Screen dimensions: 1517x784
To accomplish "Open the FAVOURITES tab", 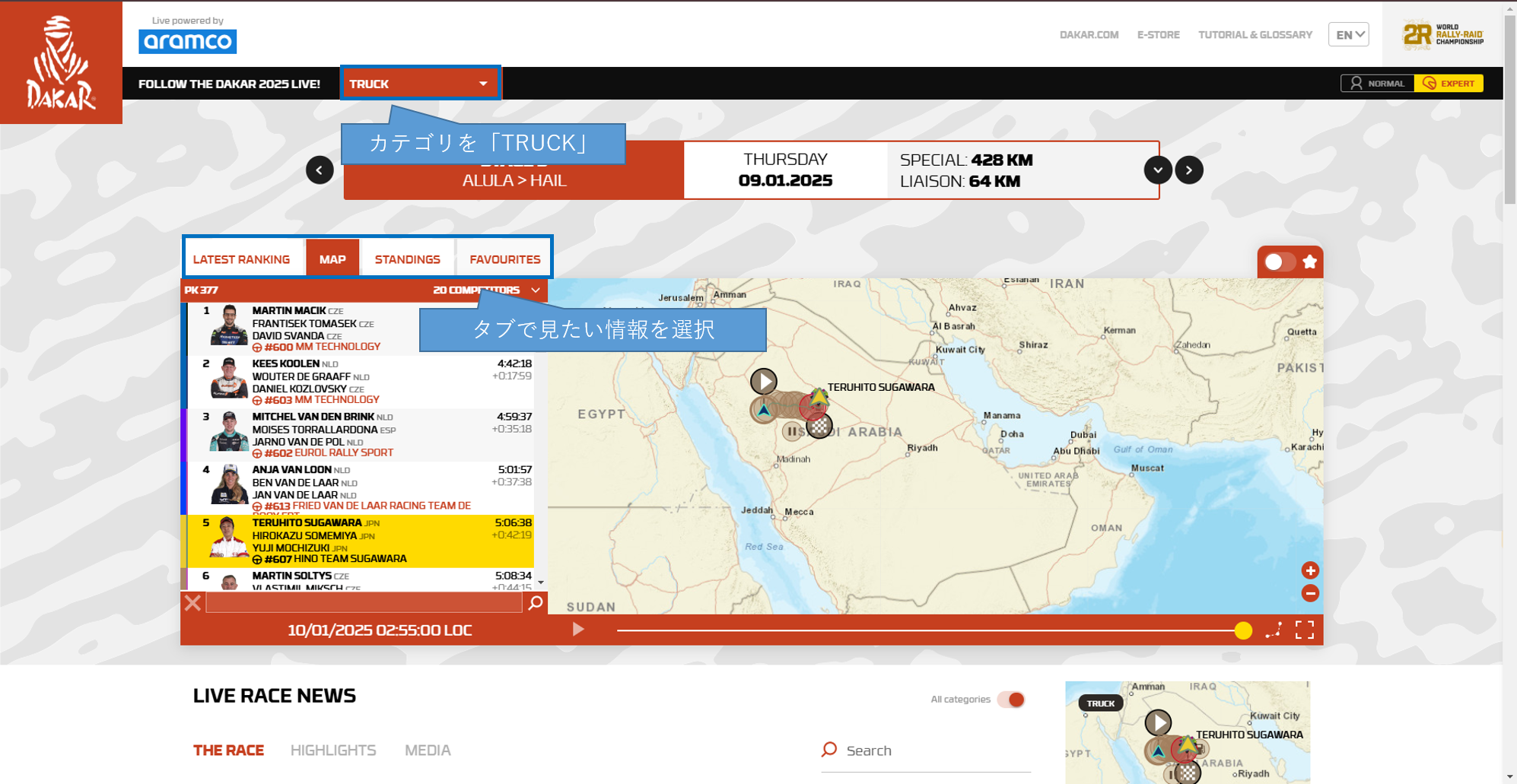I will click(505, 259).
